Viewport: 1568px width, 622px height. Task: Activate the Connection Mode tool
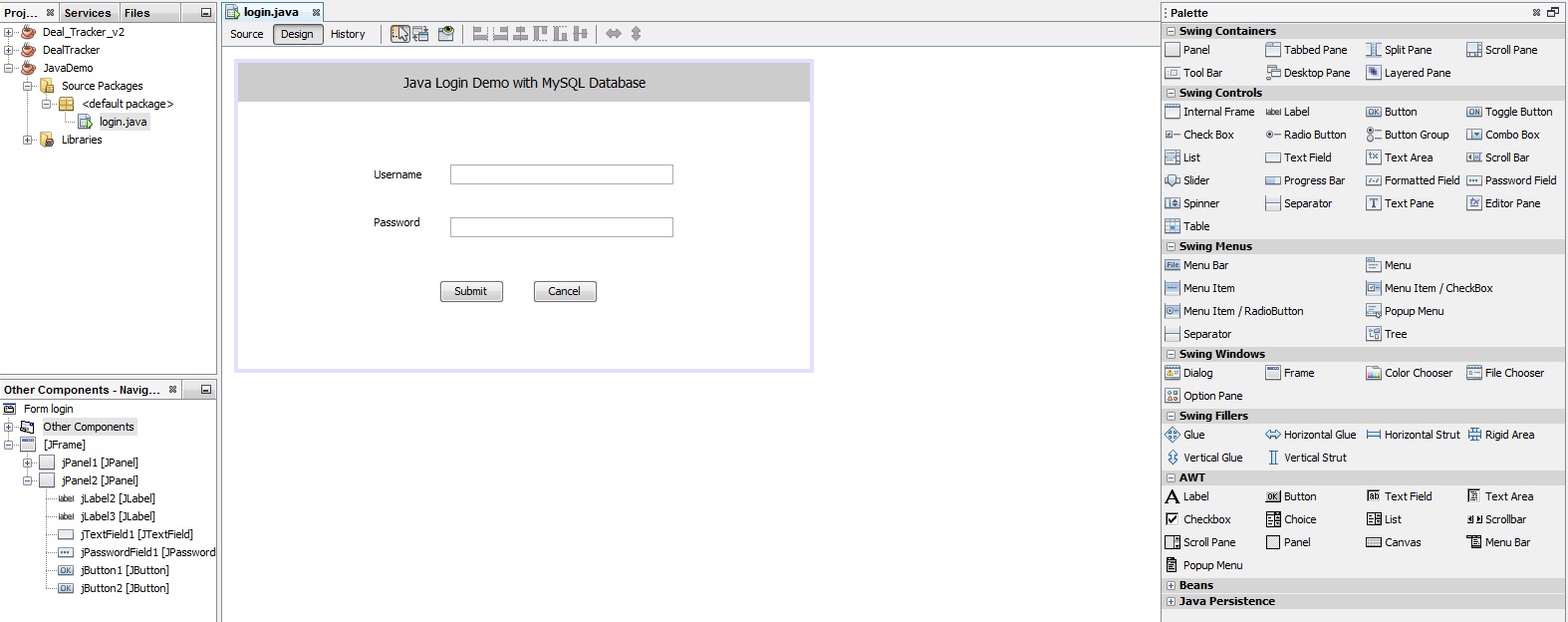pyautogui.click(x=421, y=34)
